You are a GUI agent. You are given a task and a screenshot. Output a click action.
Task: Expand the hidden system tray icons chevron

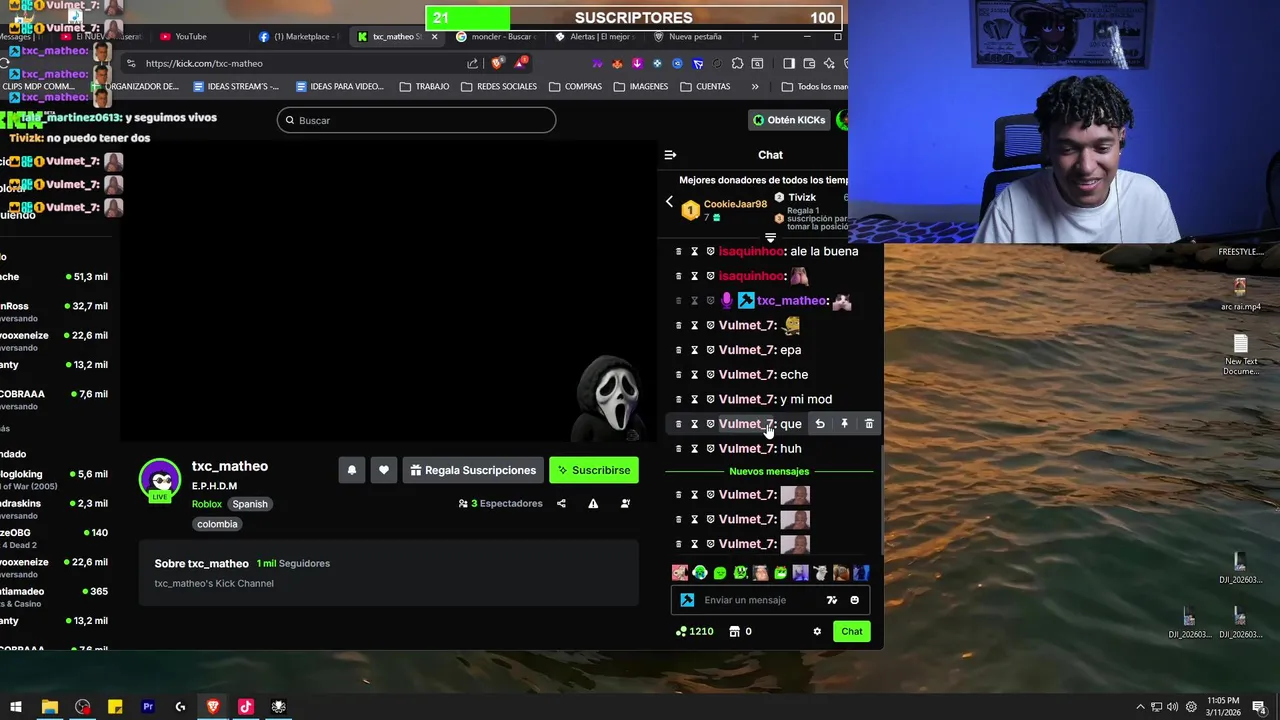click(1140, 707)
